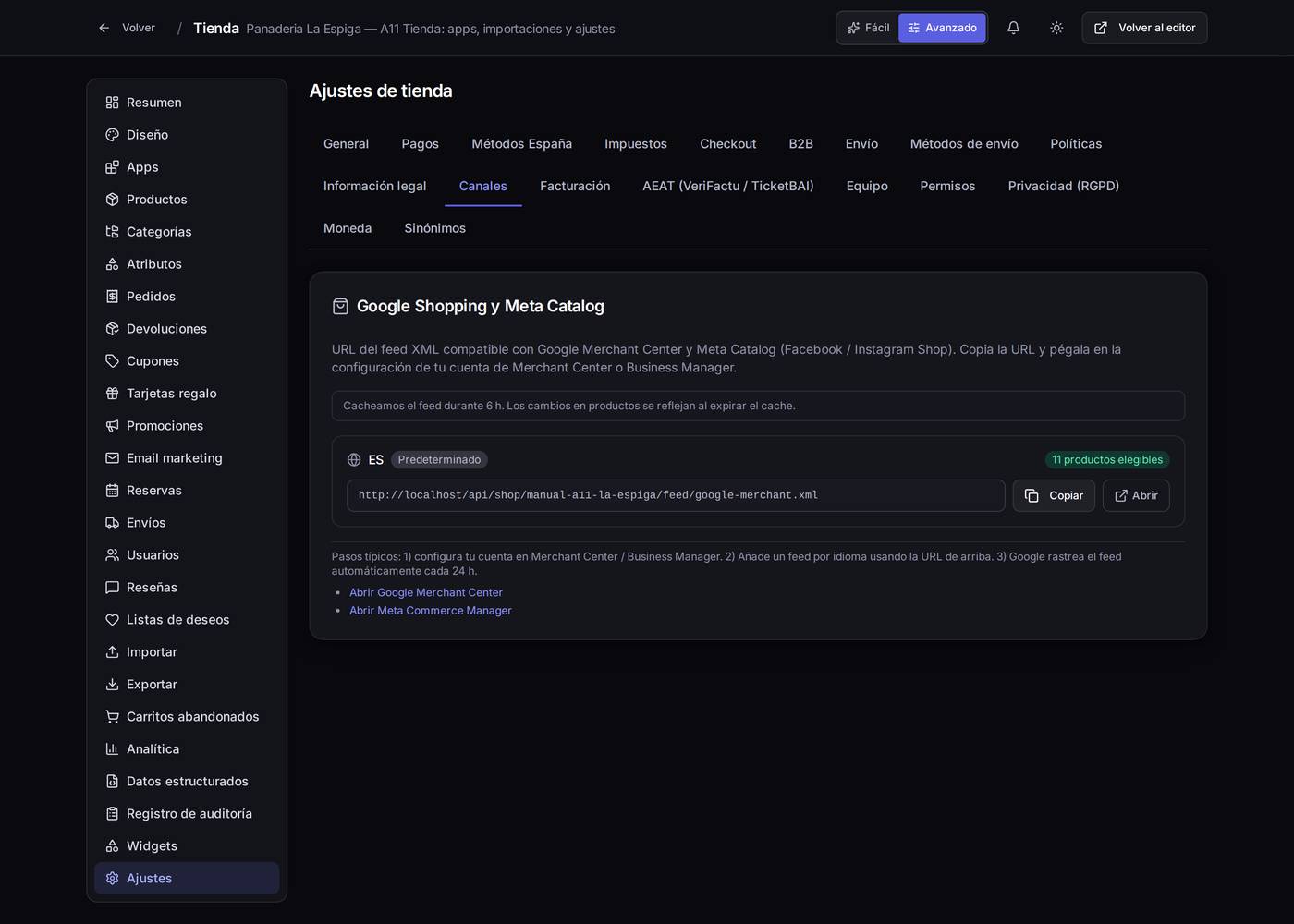
Task: Click the Reservas calendar icon
Action: pyautogui.click(x=112, y=491)
